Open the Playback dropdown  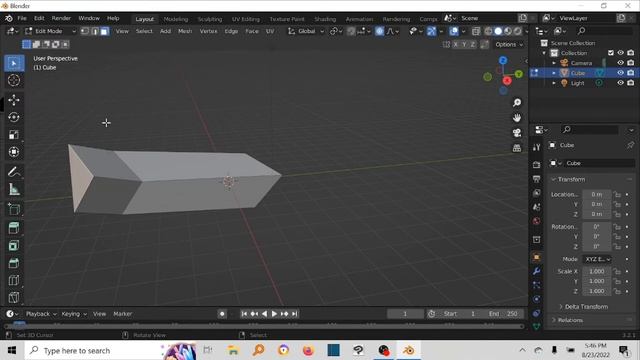(41, 314)
